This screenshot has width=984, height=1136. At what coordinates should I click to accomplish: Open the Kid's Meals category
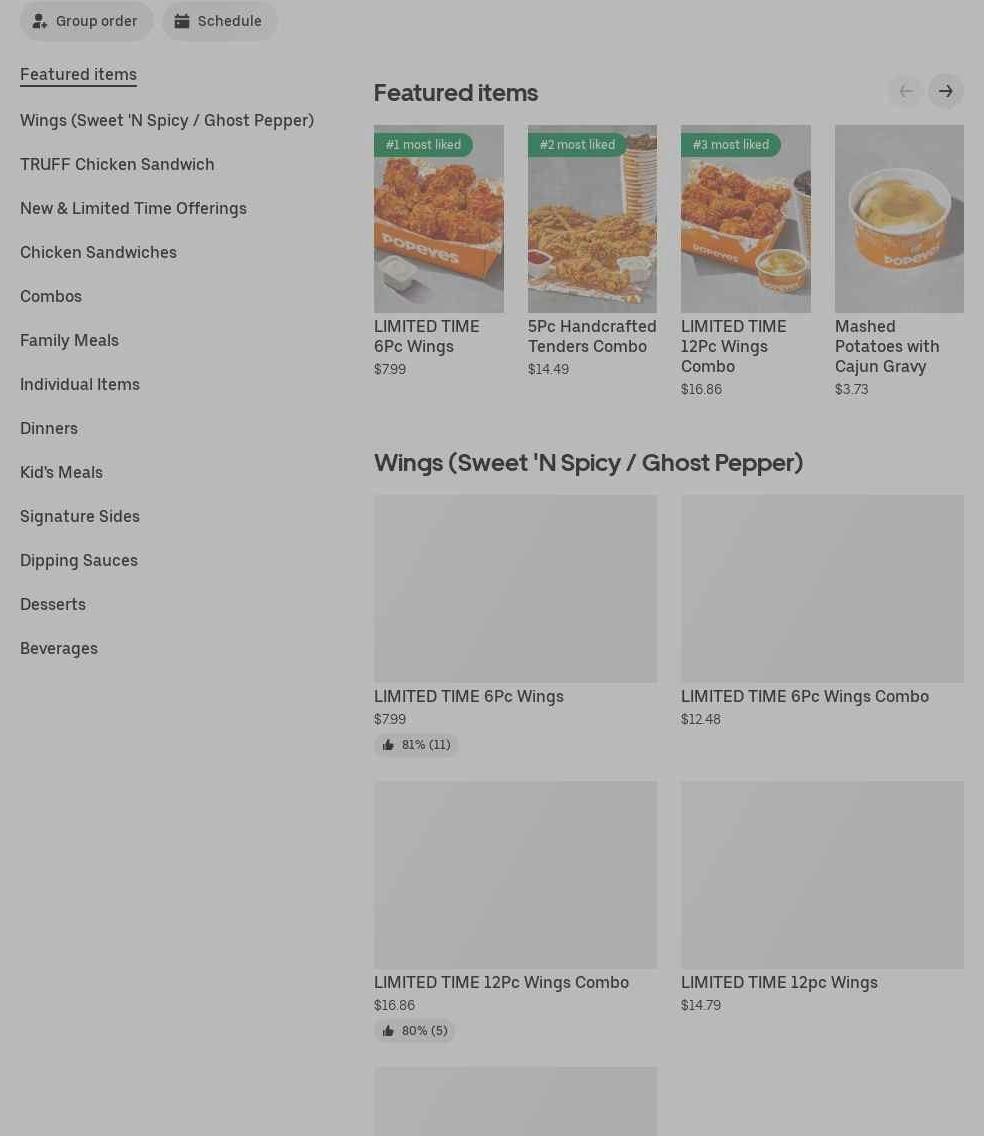tap(62, 472)
